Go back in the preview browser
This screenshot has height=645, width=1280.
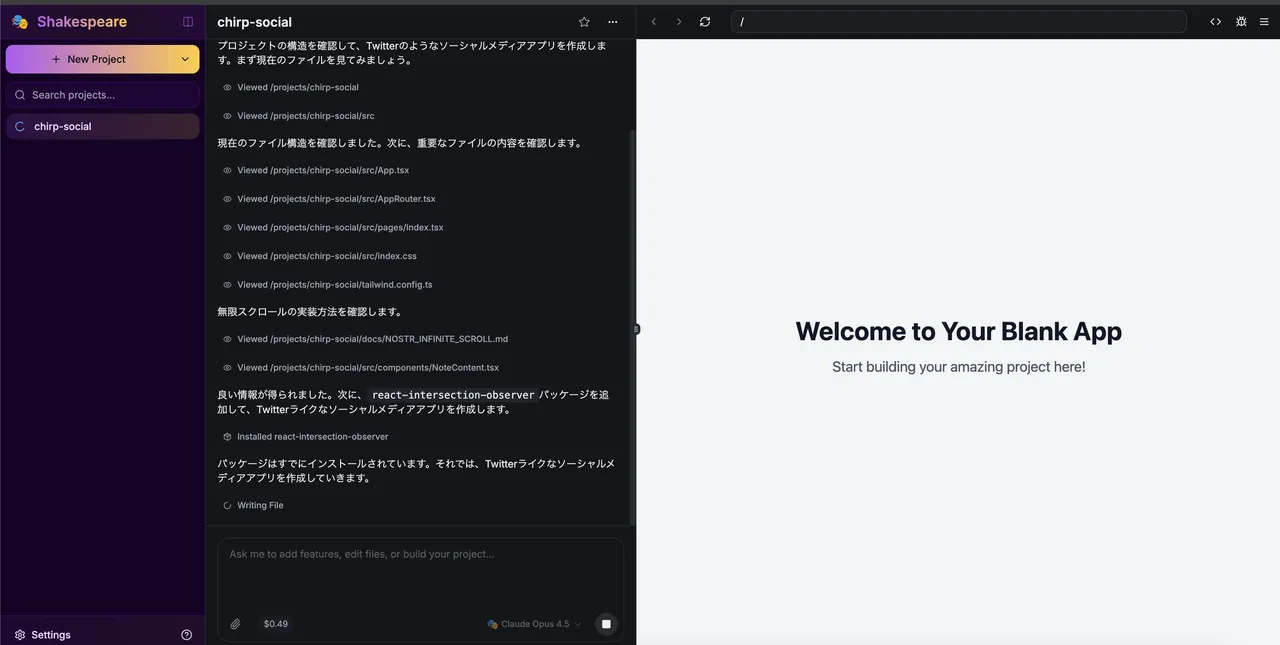pos(654,22)
